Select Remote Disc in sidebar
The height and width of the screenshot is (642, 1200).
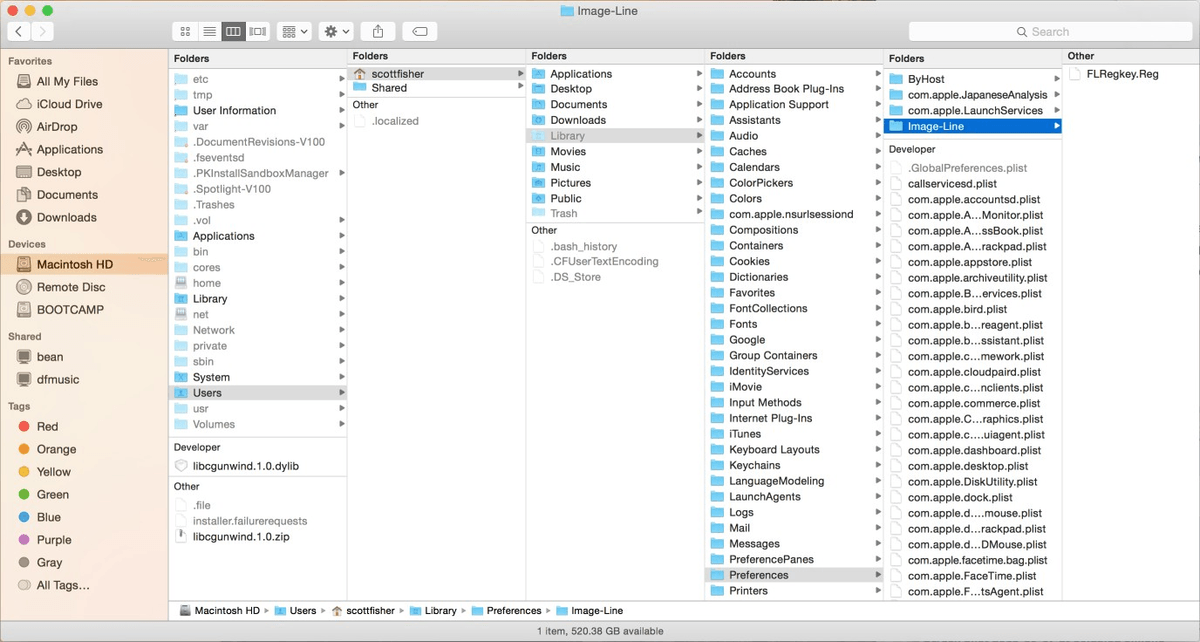71,287
